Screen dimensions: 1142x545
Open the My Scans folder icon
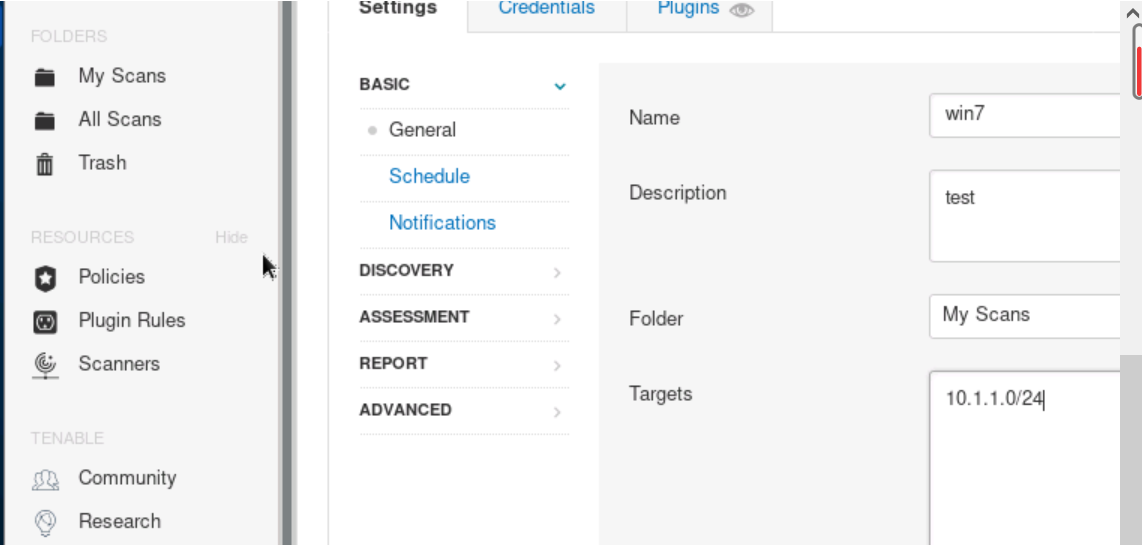(x=45, y=77)
